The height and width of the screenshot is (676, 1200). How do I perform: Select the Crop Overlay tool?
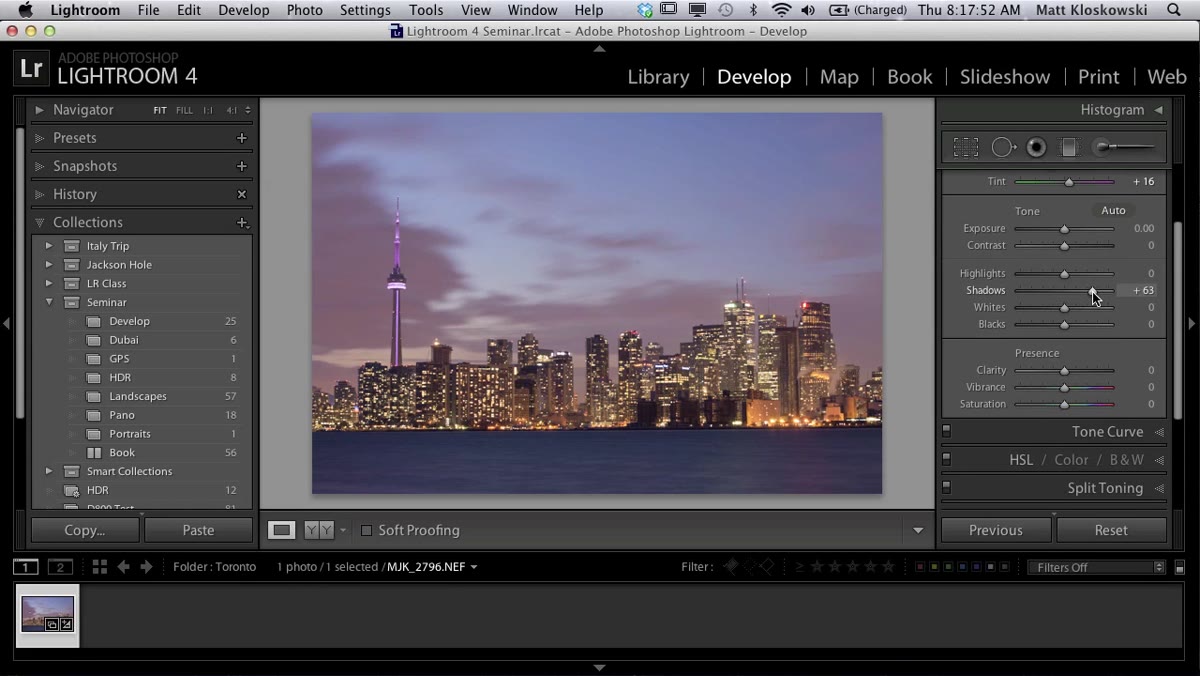click(x=966, y=148)
